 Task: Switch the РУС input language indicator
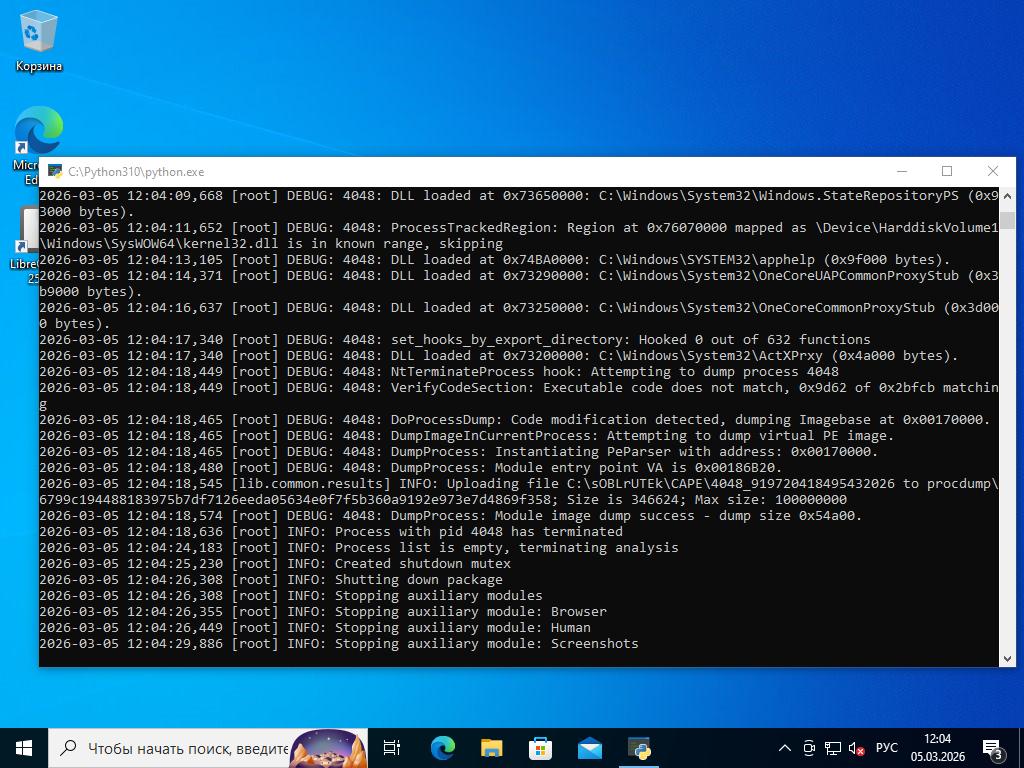click(886, 748)
